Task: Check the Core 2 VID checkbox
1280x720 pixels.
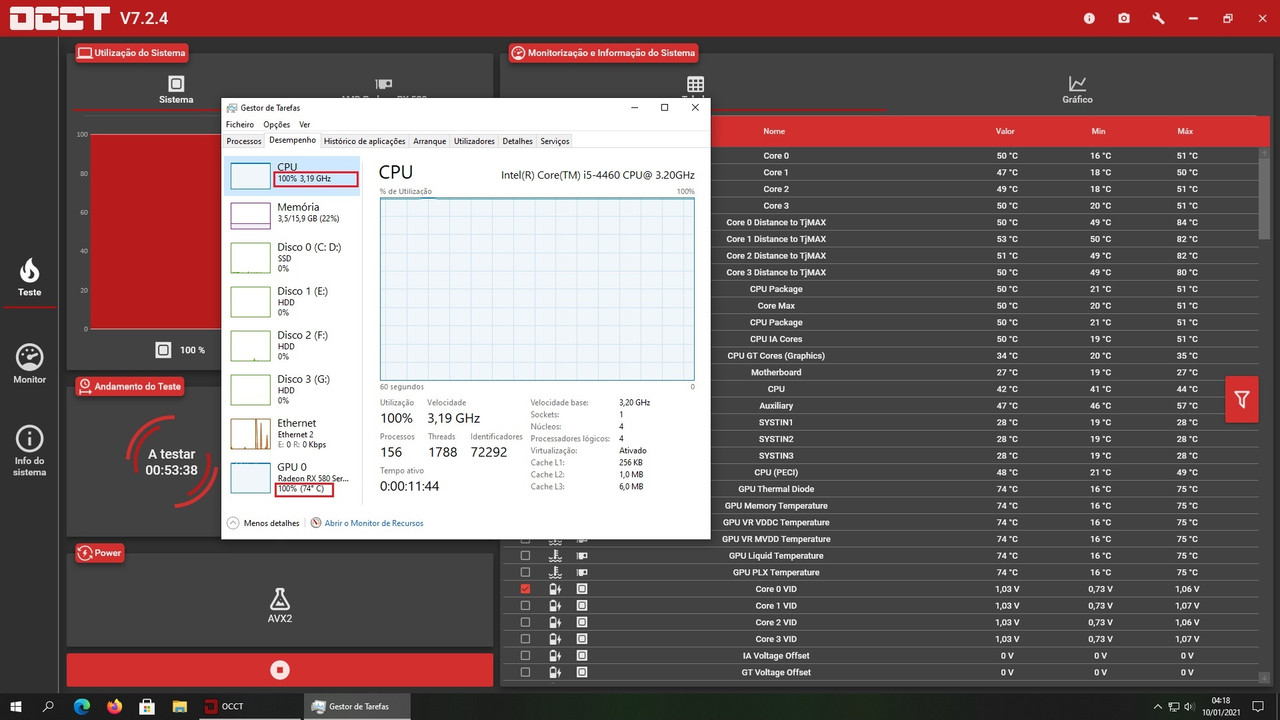Action: click(x=525, y=622)
